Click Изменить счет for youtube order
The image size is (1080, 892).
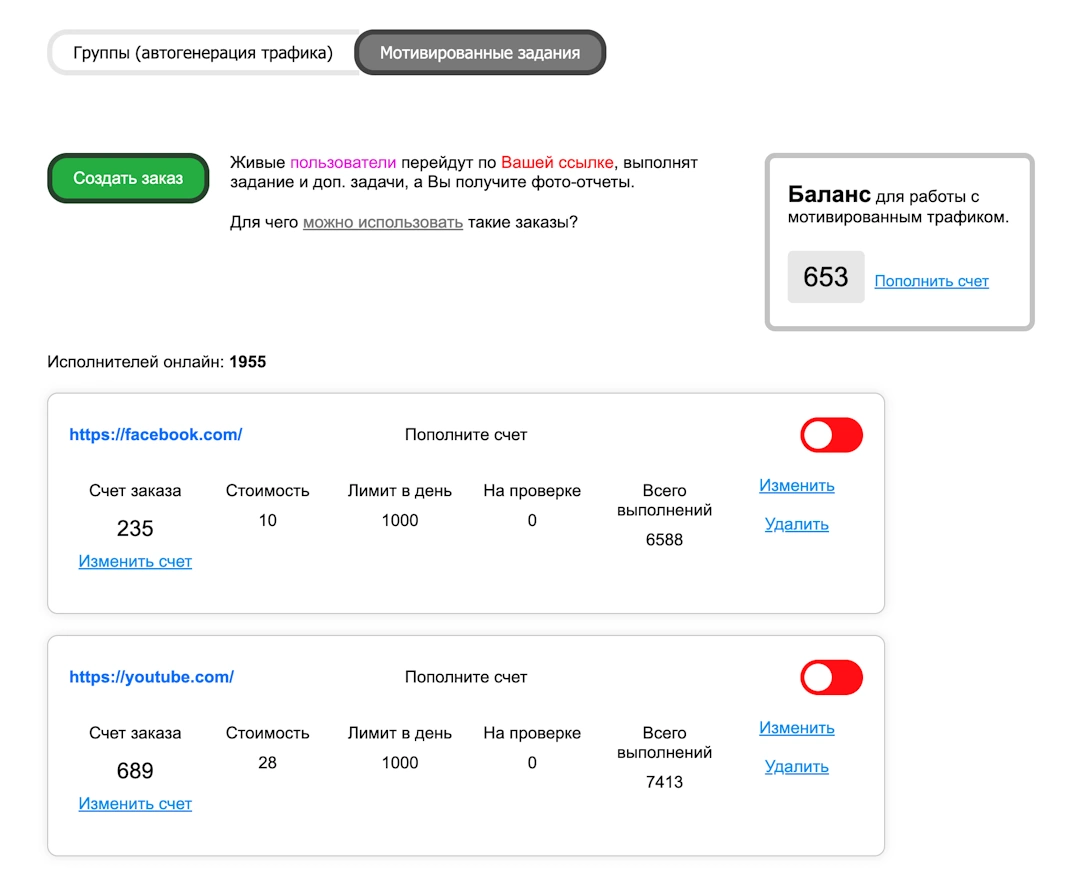click(x=135, y=804)
